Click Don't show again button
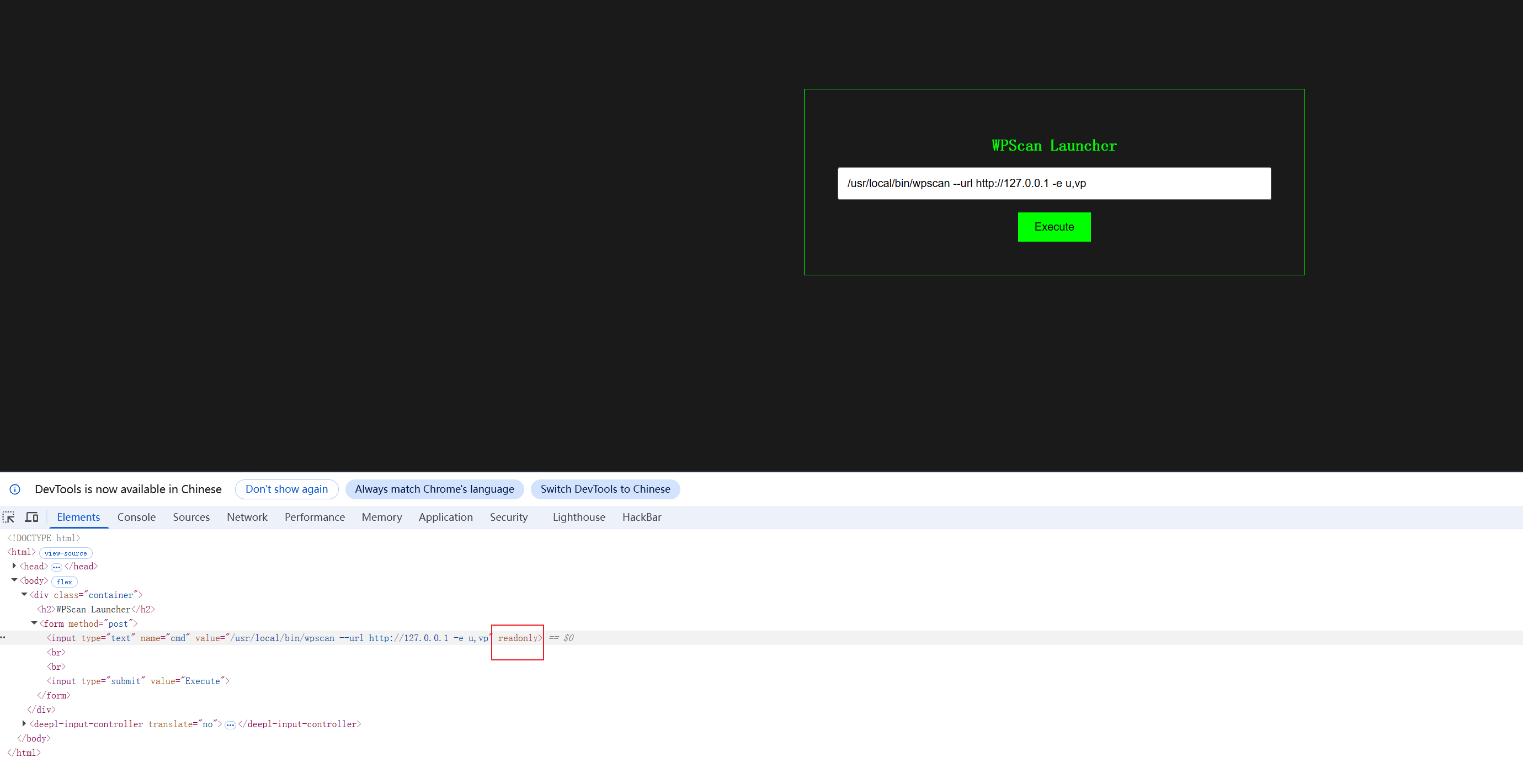 coord(287,489)
